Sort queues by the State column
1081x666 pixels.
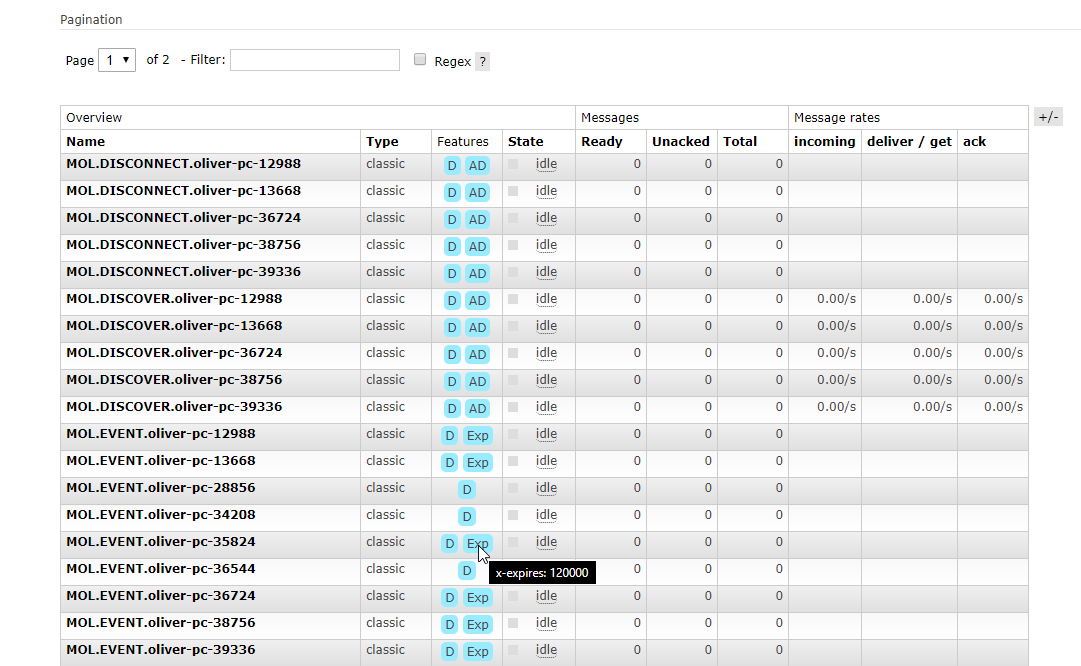click(x=525, y=141)
